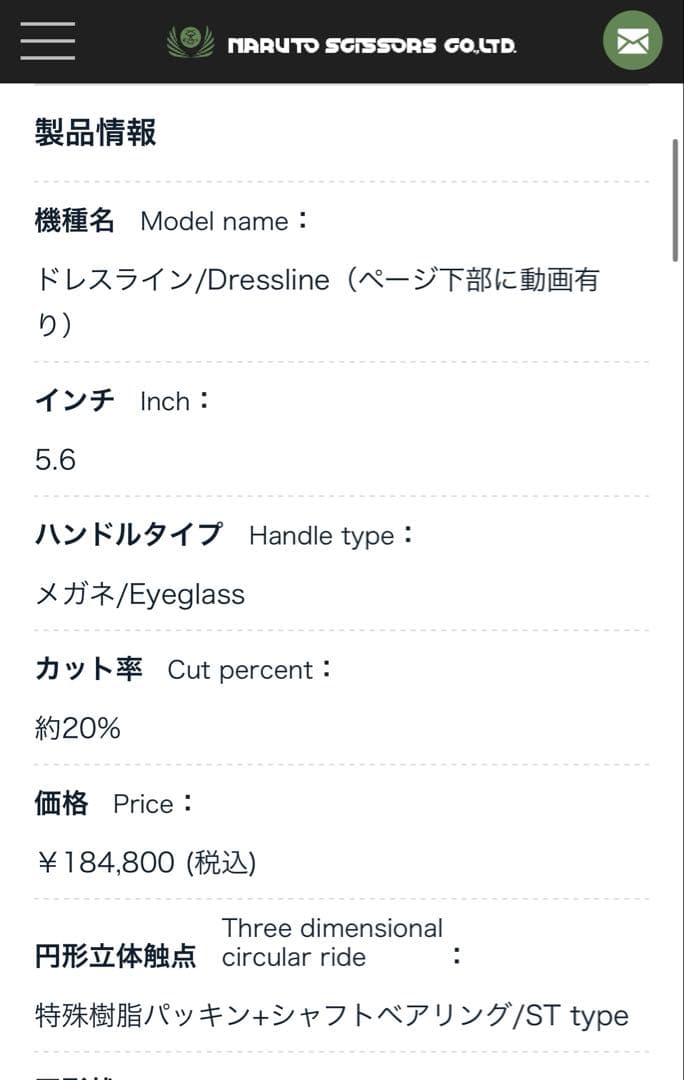Open the hamburger navigation menu
The width and height of the screenshot is (684, 1080).
click(47, 41)
